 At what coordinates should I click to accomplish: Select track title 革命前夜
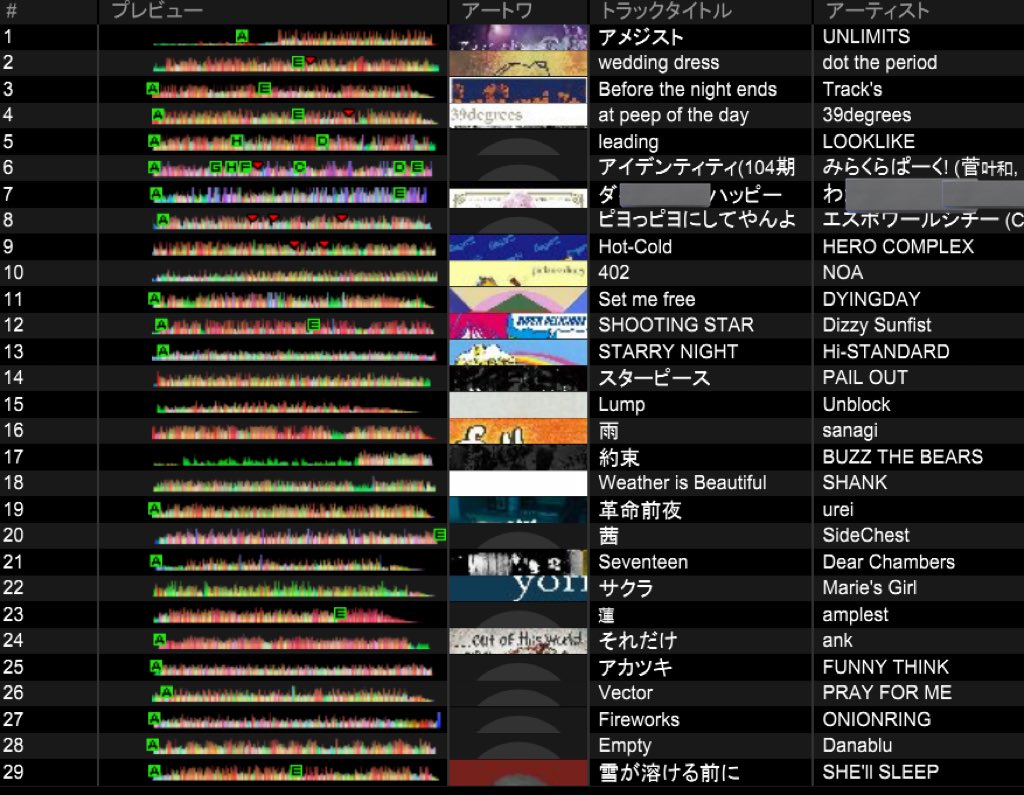(x=639, y=510)
